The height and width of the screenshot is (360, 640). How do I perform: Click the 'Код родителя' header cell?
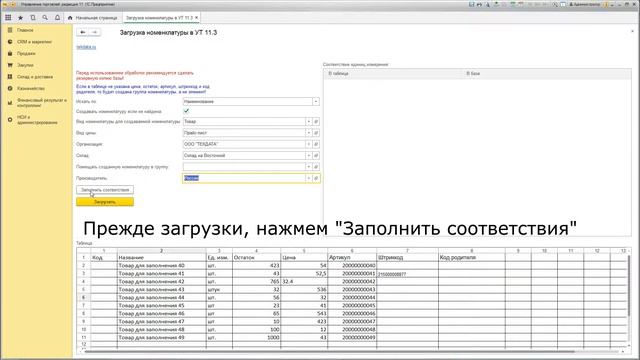[x=471, y=258]
